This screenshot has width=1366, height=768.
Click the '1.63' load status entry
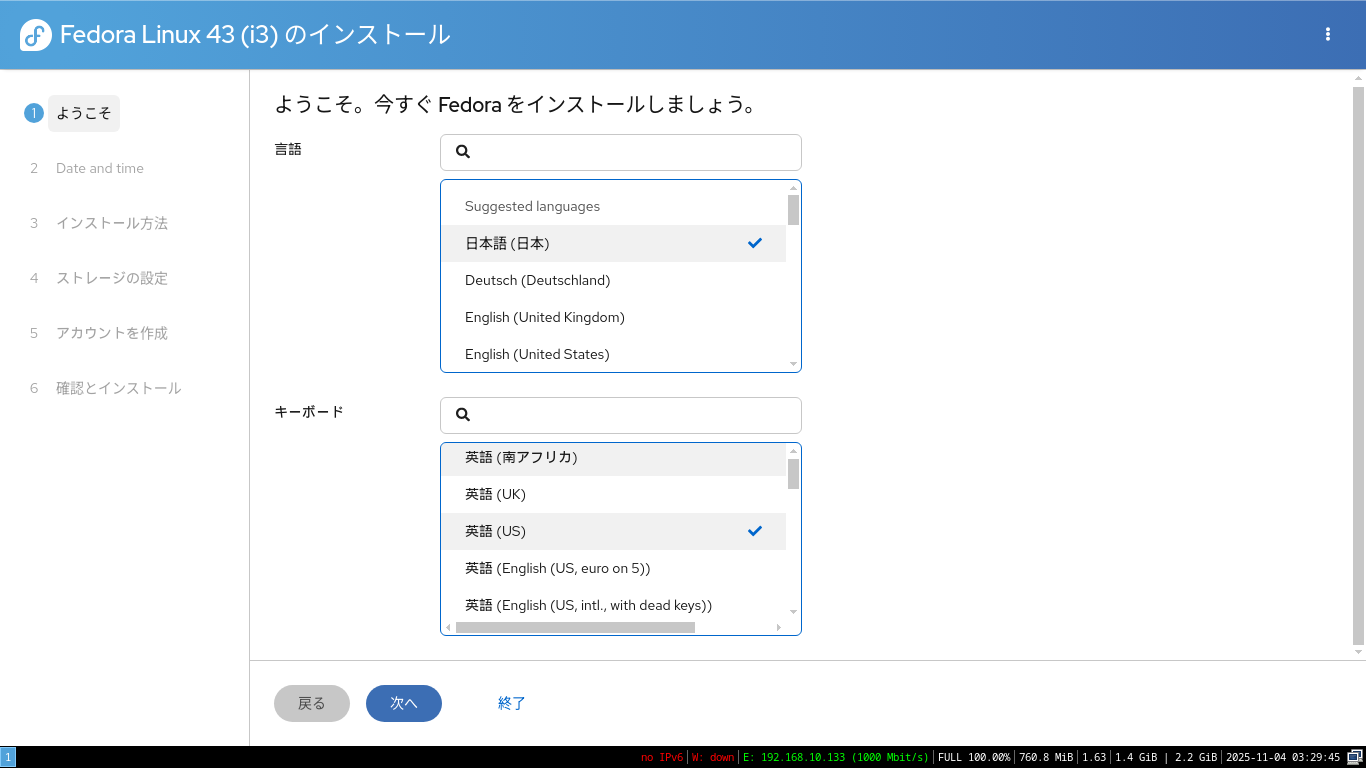(1094, 758)
